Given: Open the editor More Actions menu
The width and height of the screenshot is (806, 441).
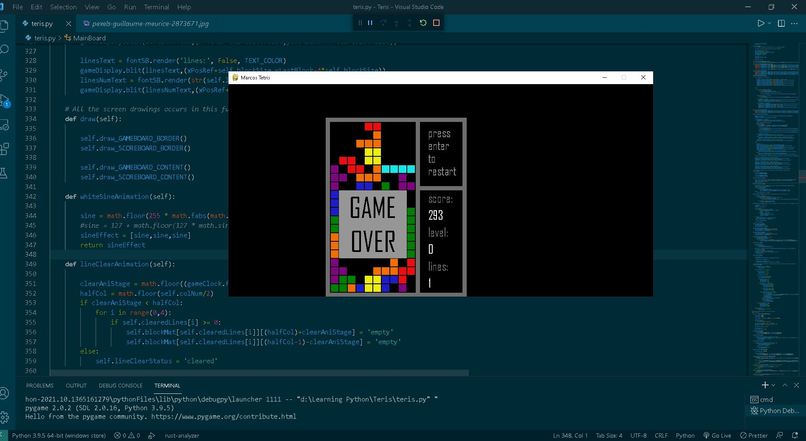Looking at the screenshot, I should click(795, 24).
